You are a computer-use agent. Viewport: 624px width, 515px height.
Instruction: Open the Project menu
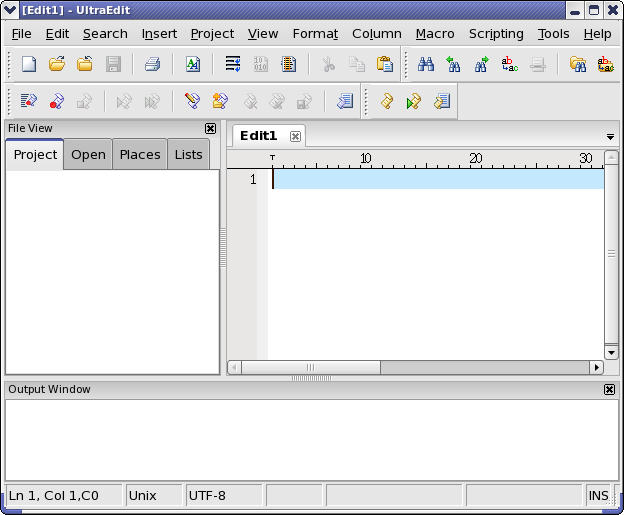[213, 34]
